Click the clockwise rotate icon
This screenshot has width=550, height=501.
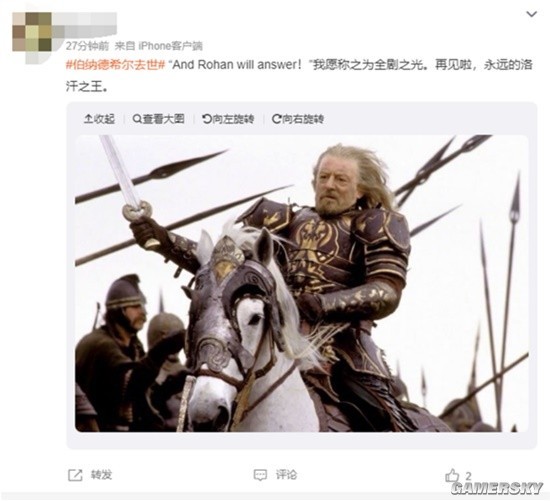click(276, 119)
